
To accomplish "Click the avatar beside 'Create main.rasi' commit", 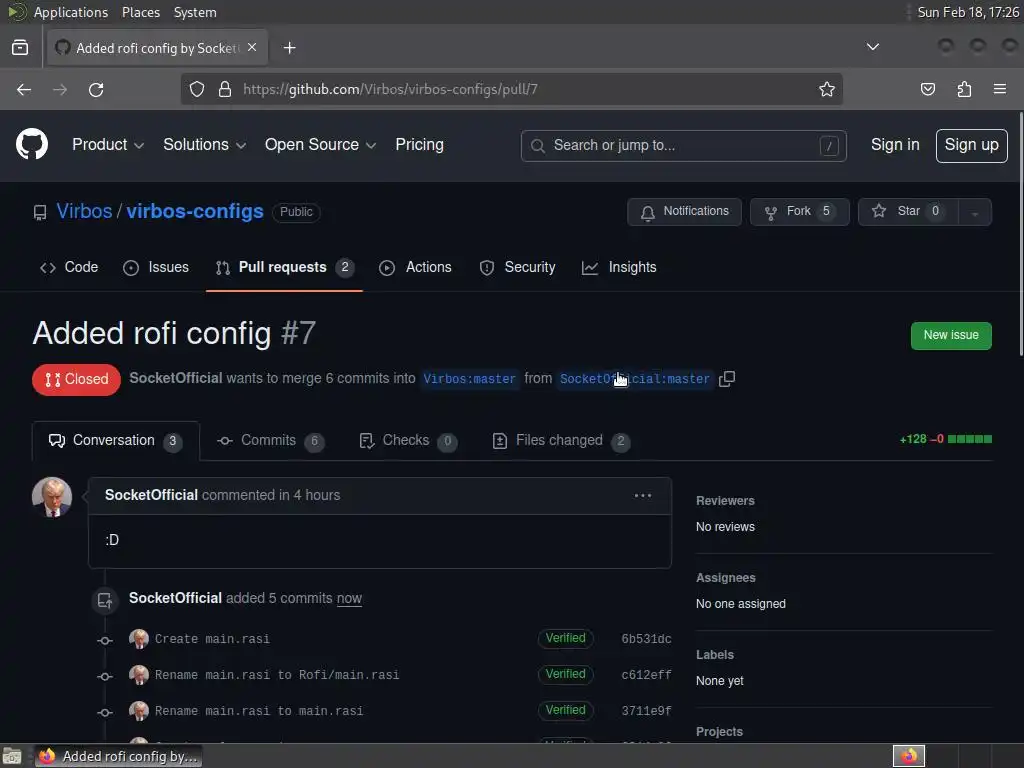I will (138, 639).
